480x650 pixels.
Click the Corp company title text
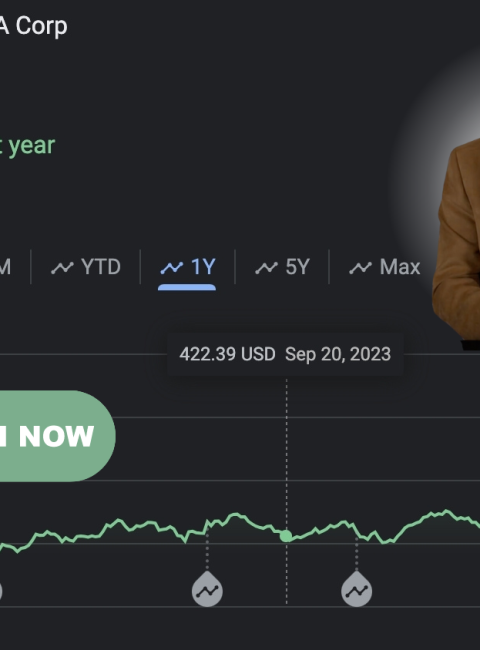41,27
